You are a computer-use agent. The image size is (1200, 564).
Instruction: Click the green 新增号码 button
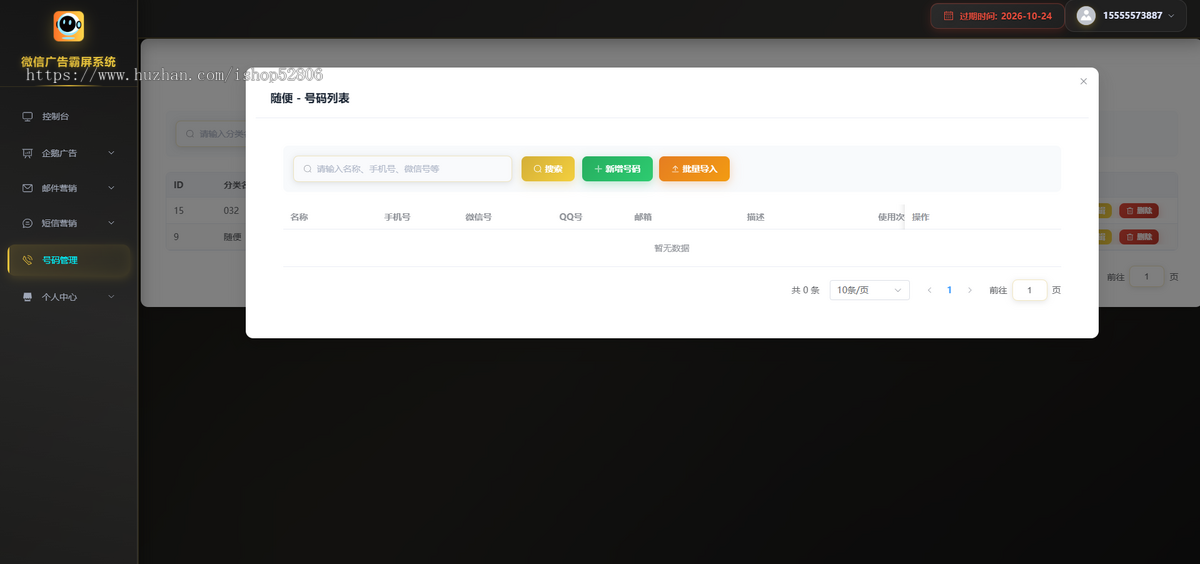tap(617, 169)
